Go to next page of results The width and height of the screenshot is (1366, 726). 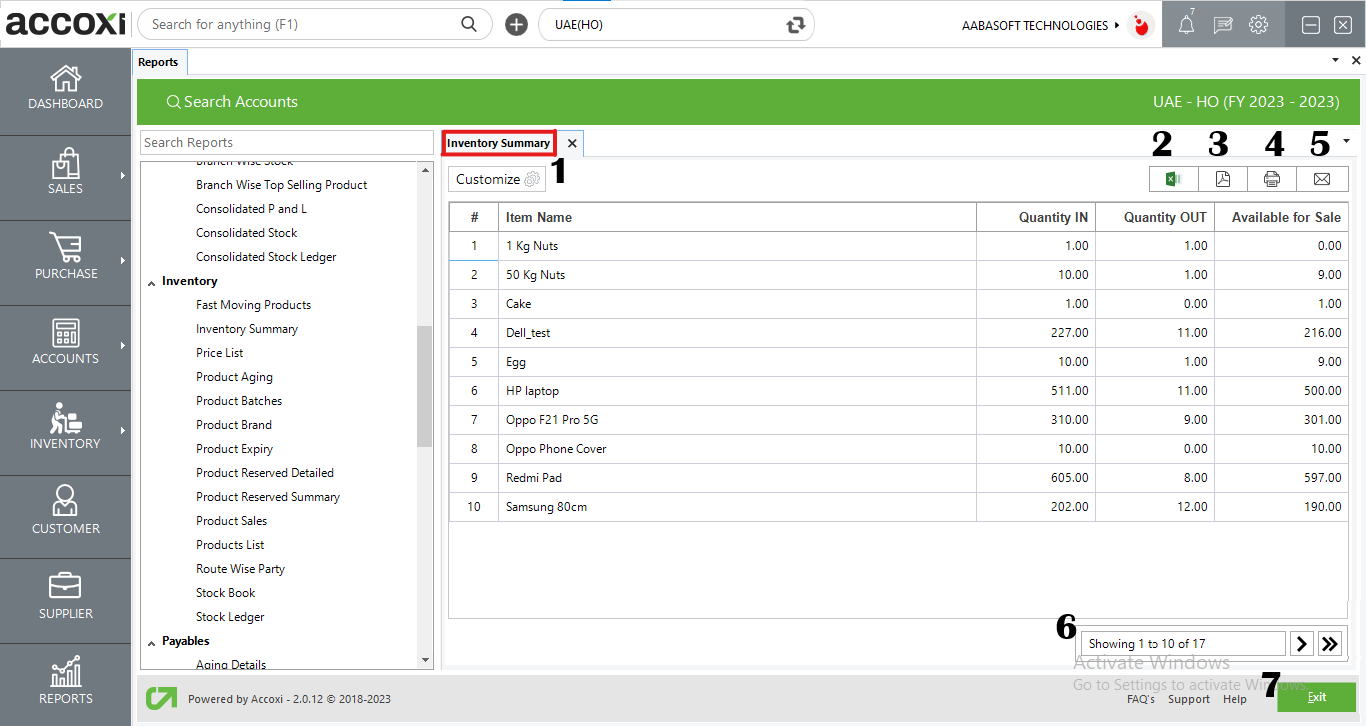coord(1302,643)
